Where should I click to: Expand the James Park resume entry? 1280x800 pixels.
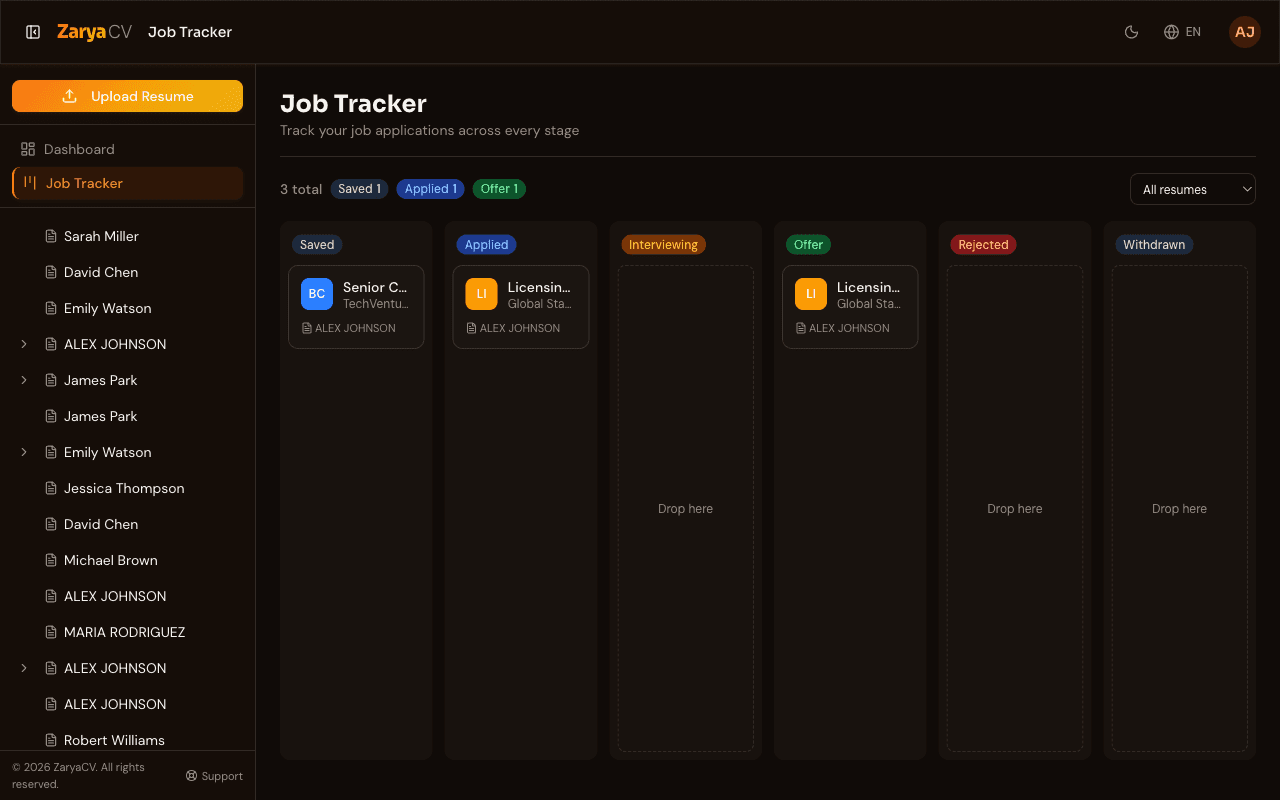point(24,379)
